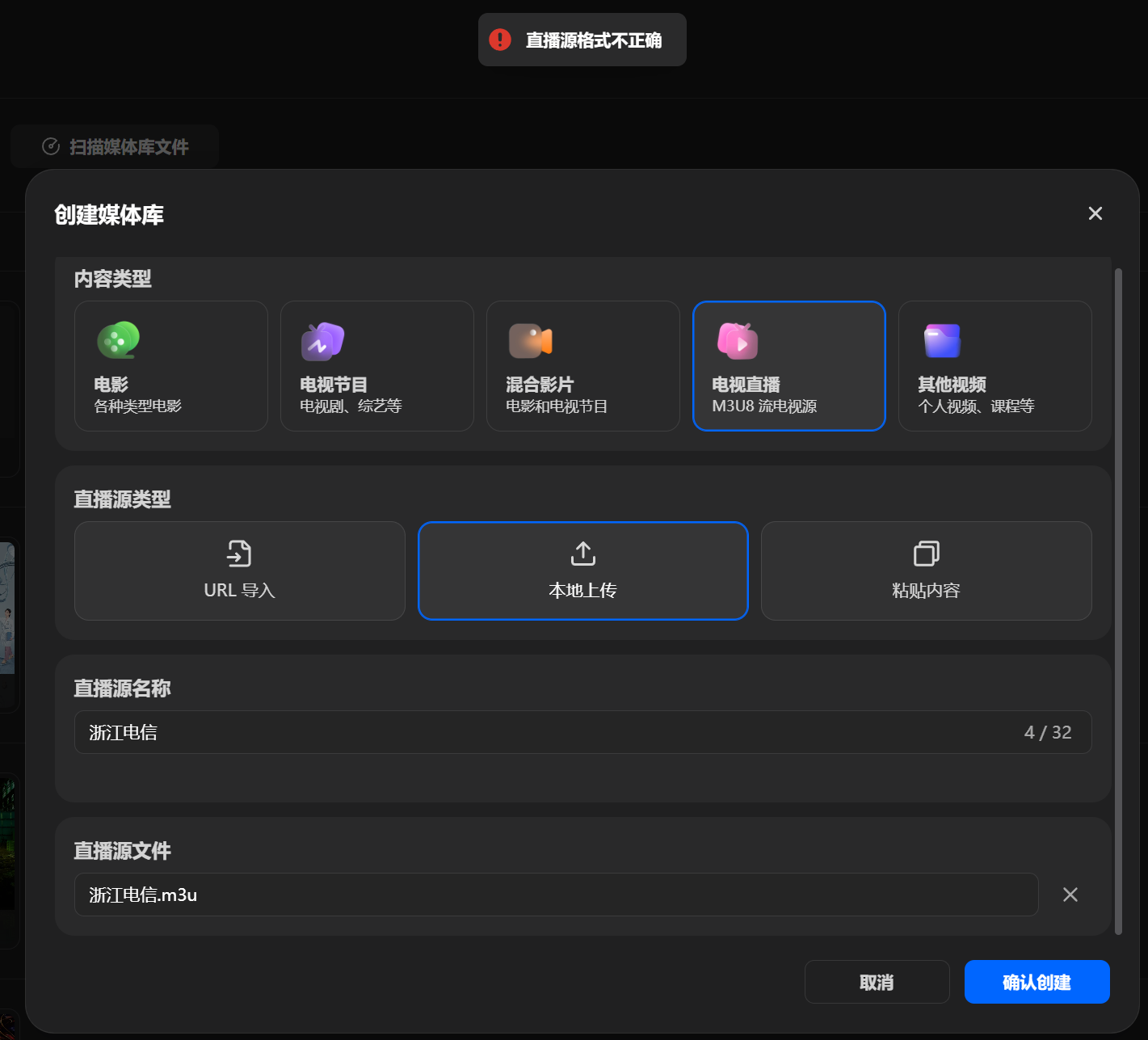Choose the 粘贴内容 source option
Viewport: 1148px width, 1040px height.
(x=927, y=571)
